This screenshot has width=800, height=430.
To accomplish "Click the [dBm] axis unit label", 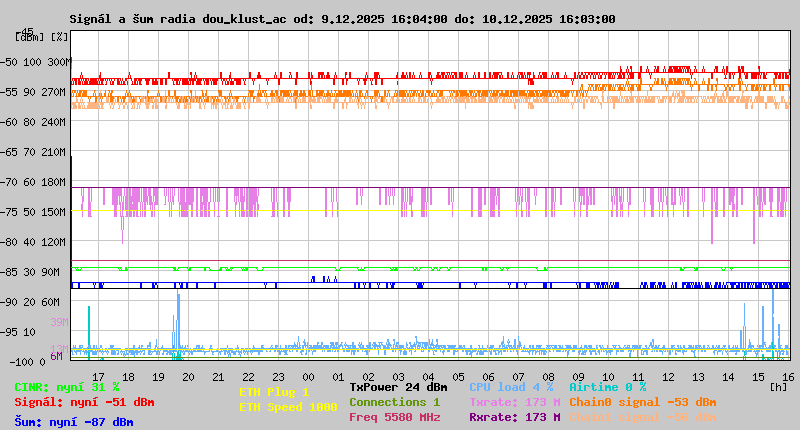I will tap(28, 37).
